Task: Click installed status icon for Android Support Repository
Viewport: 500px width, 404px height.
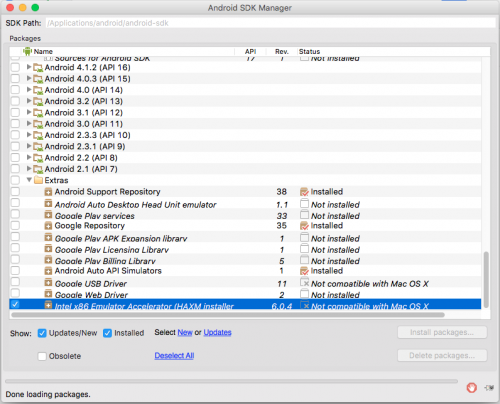Action: tap(304, 192)
